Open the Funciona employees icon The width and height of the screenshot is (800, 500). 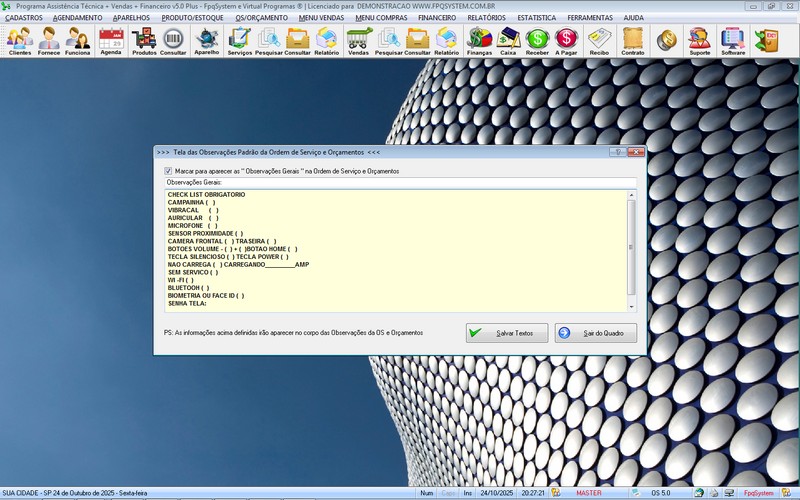coord(78,41)
